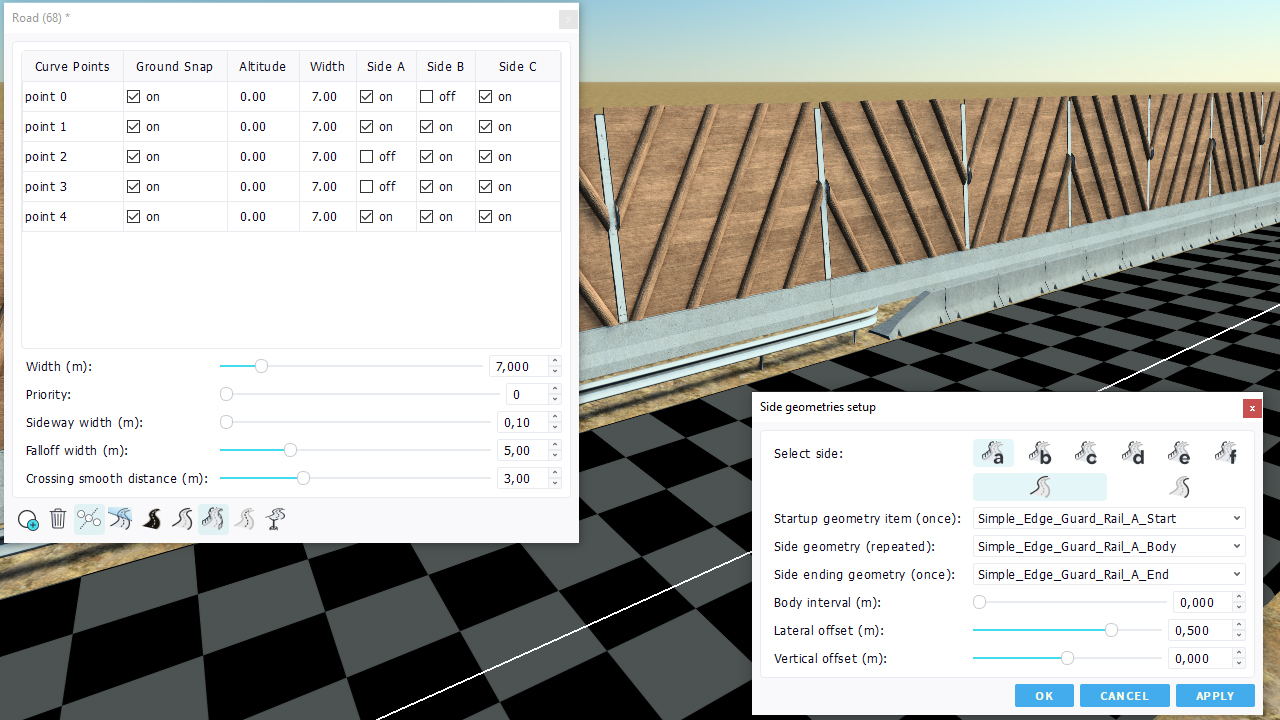Click the road side geometries icon
The height and width of the screenshot is (720, 1280).
(213, 519)
